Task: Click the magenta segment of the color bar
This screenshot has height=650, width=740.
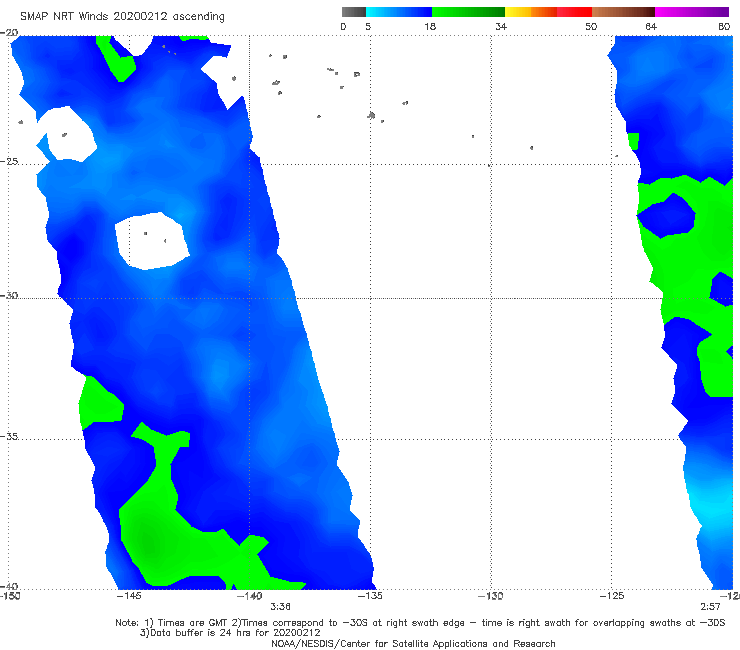Action: coord(692,12)
